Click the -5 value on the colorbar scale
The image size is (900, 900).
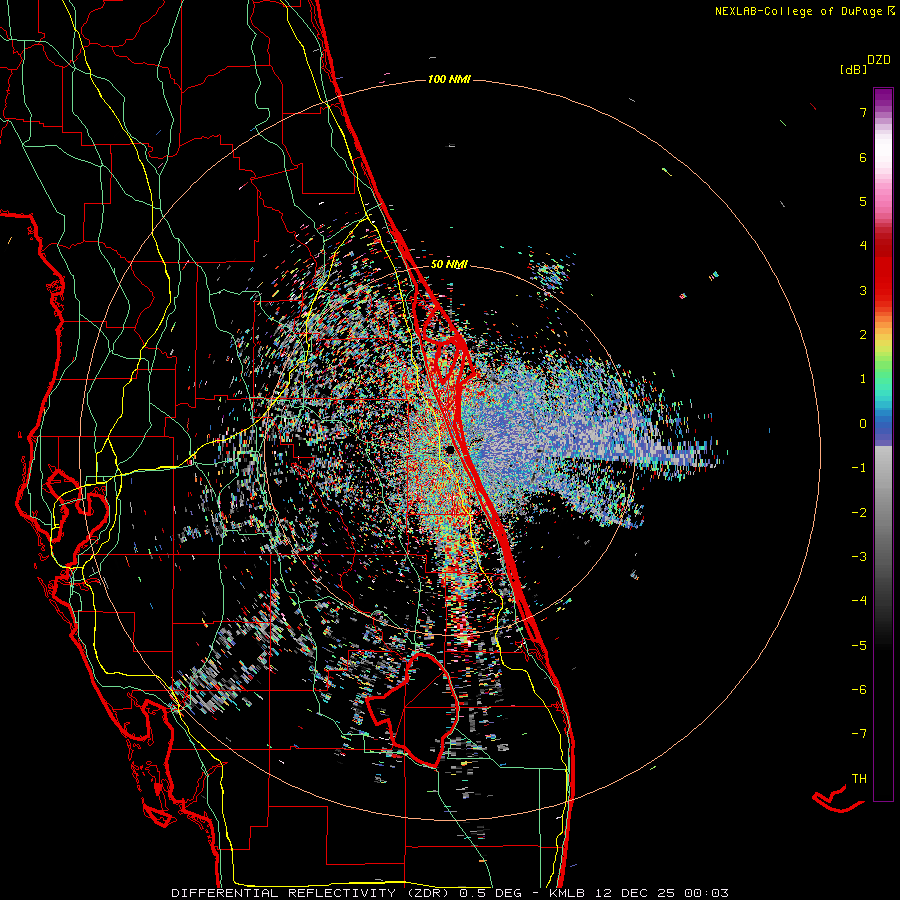coord(859,646)
